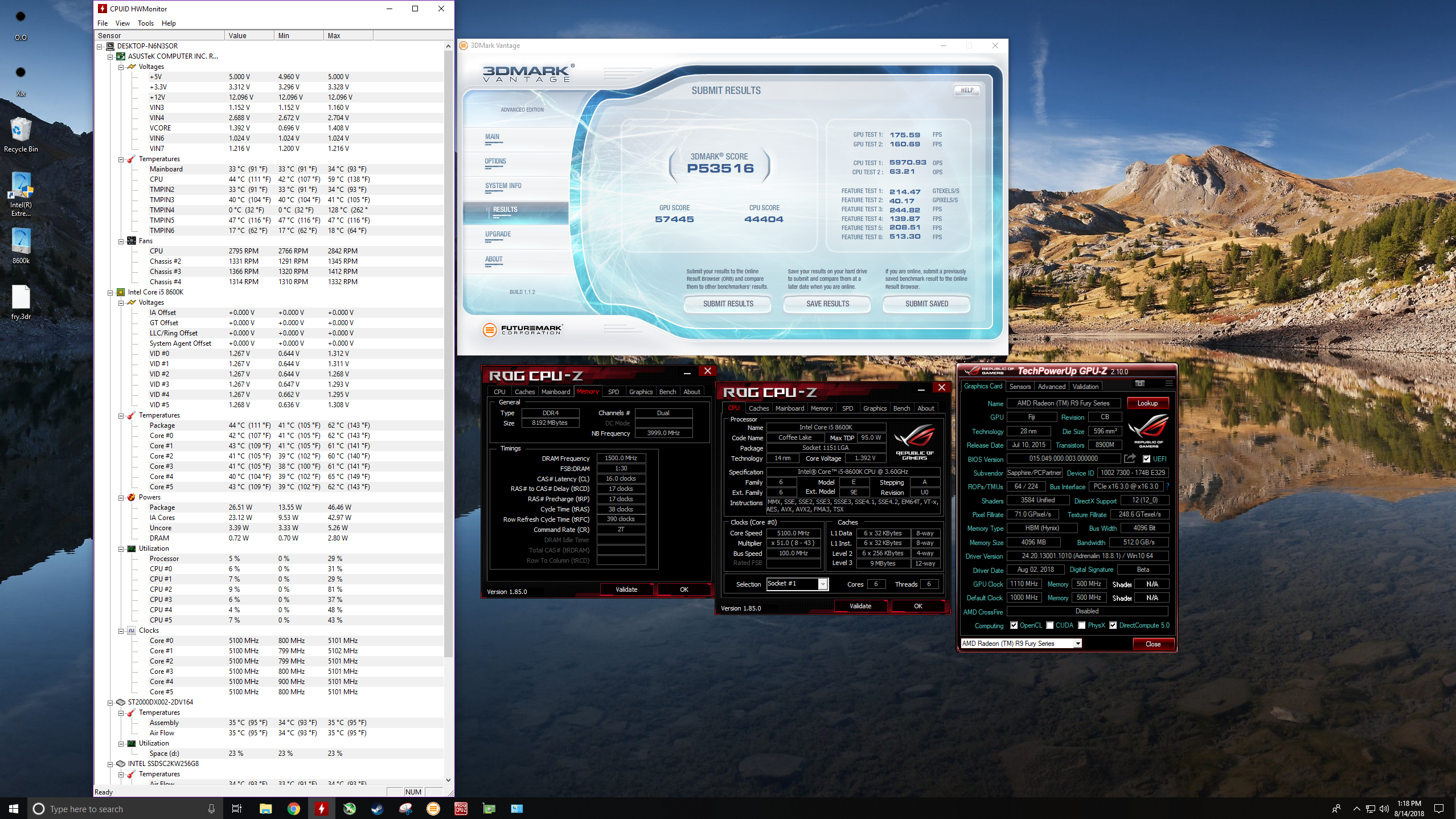This screenshot has width=1456, height=819.
Task: Collapse the ASUSTeK COMPUTER INC. node
Action: click(x=110, y=56)
